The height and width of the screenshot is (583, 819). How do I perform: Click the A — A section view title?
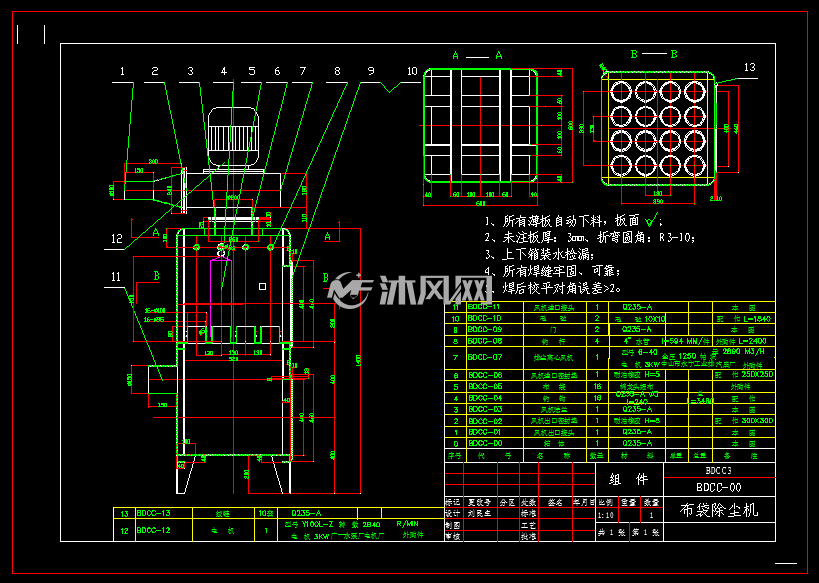[x=477, y=55]
